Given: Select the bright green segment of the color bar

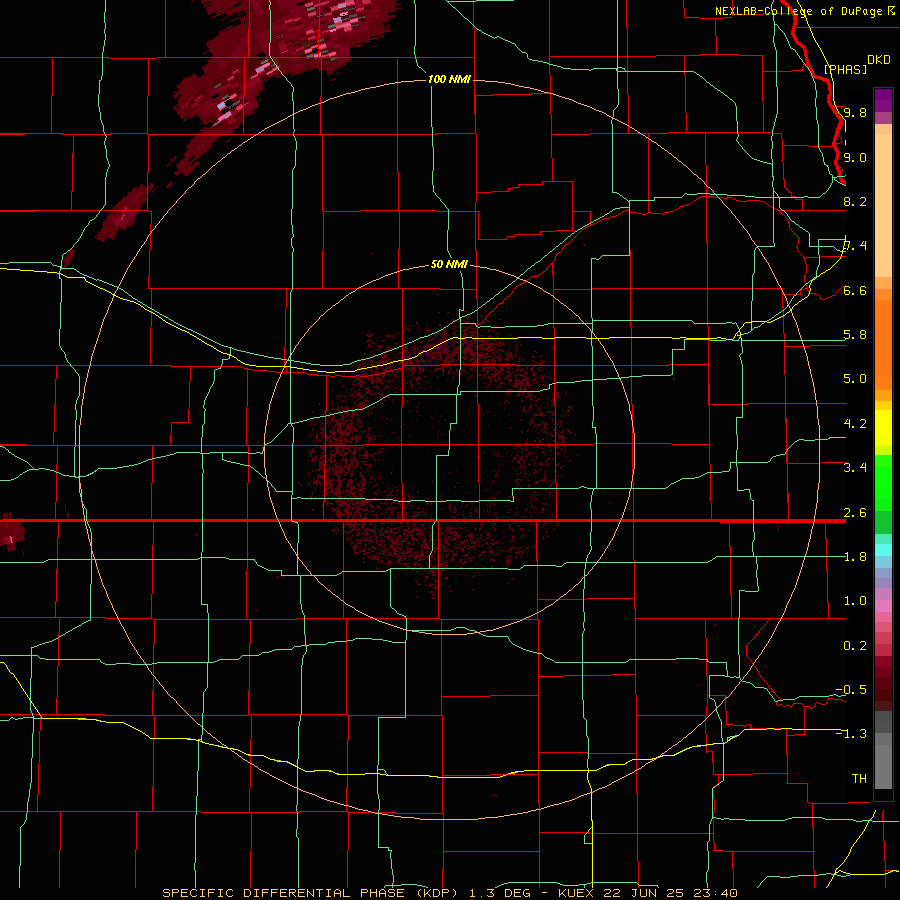Looking at the screenshot, I should pos(883,483).
